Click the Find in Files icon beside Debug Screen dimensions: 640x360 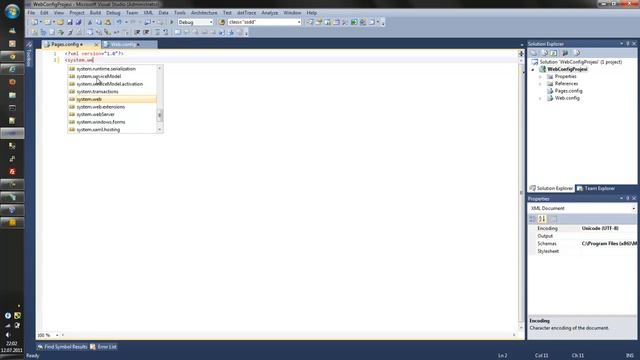[222, 22]
